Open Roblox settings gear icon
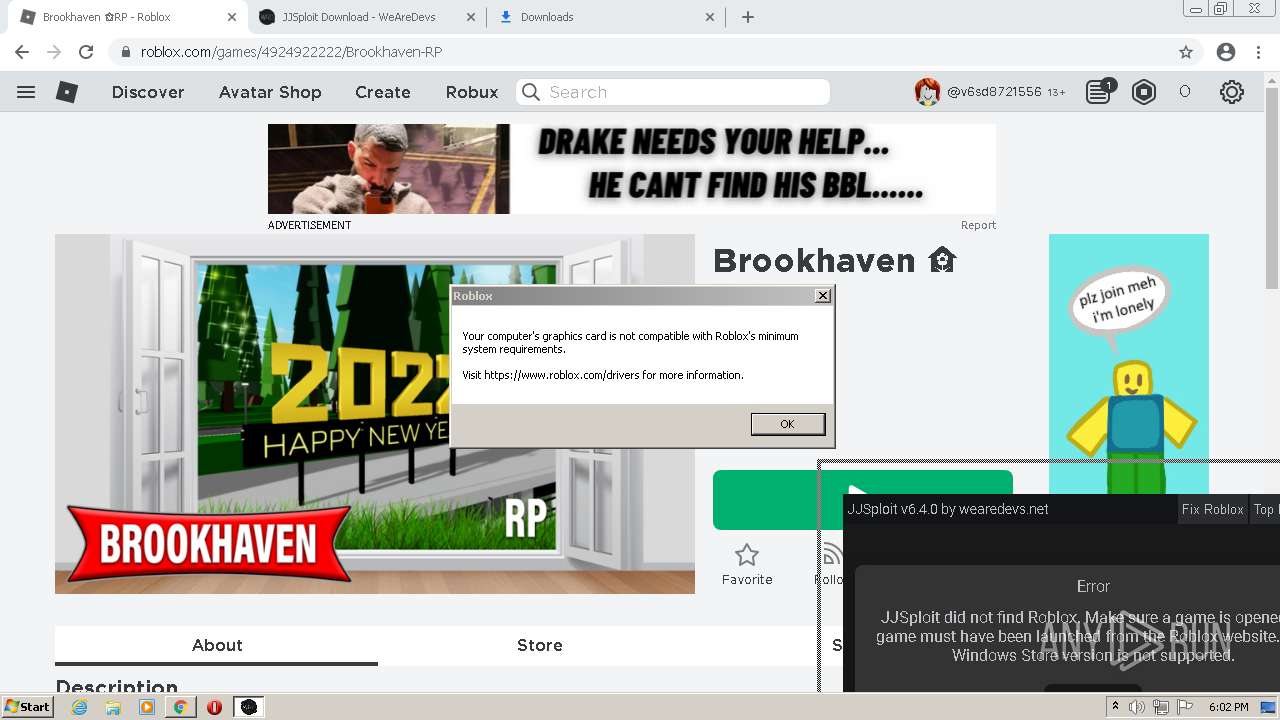This screenshot has height=720, width=1280. pyautogui.click(x=1231, y=92)
